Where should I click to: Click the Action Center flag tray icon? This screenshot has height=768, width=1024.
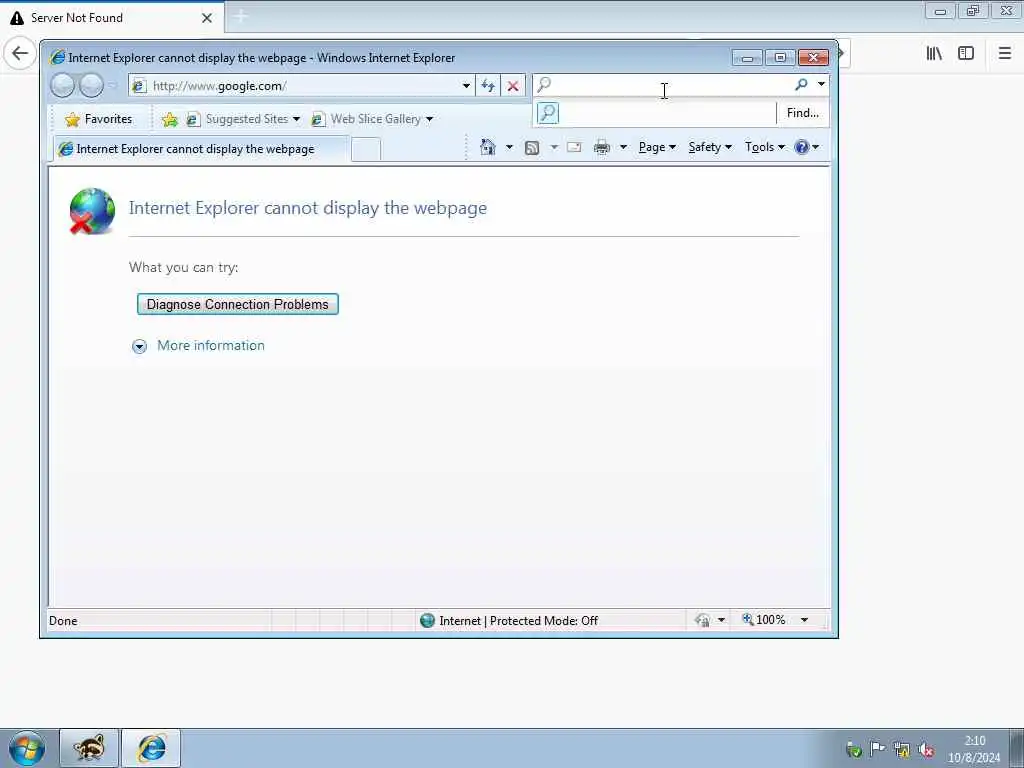point(878,749)
